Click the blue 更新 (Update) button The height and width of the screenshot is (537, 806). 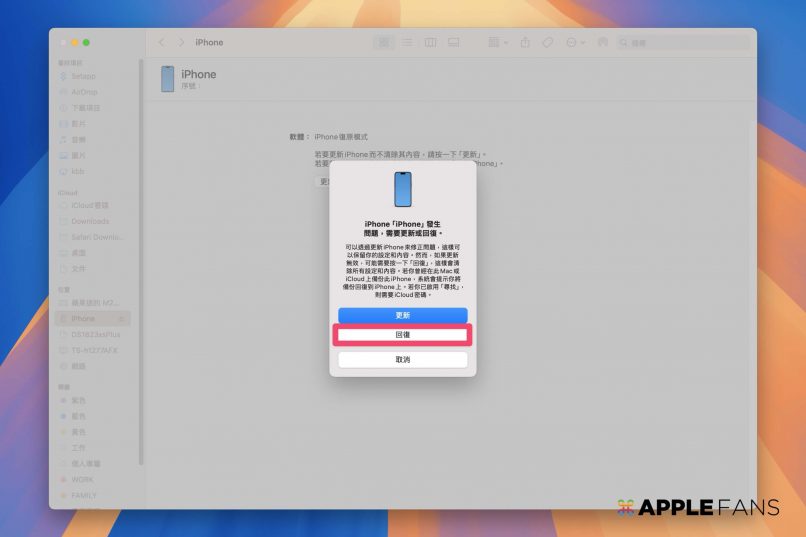[x=402, y=315]
